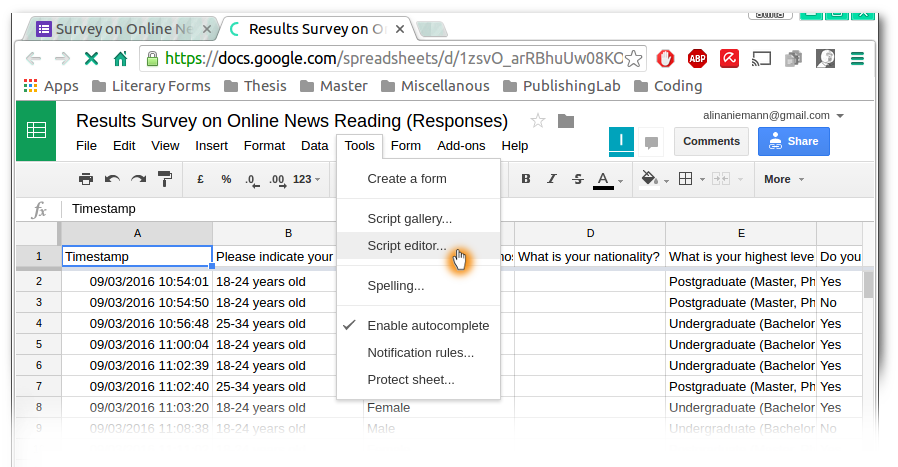Toggle Enable autocomplete option
This screenshot has width=898, height=467.
click(x=418, y=325)
